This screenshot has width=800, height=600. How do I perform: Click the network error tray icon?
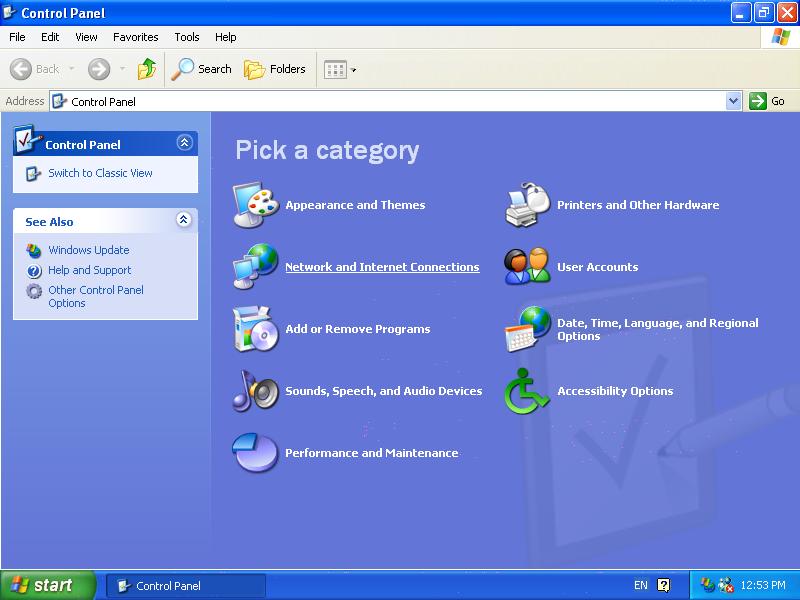pyautogui.click(x=726, y=585)
